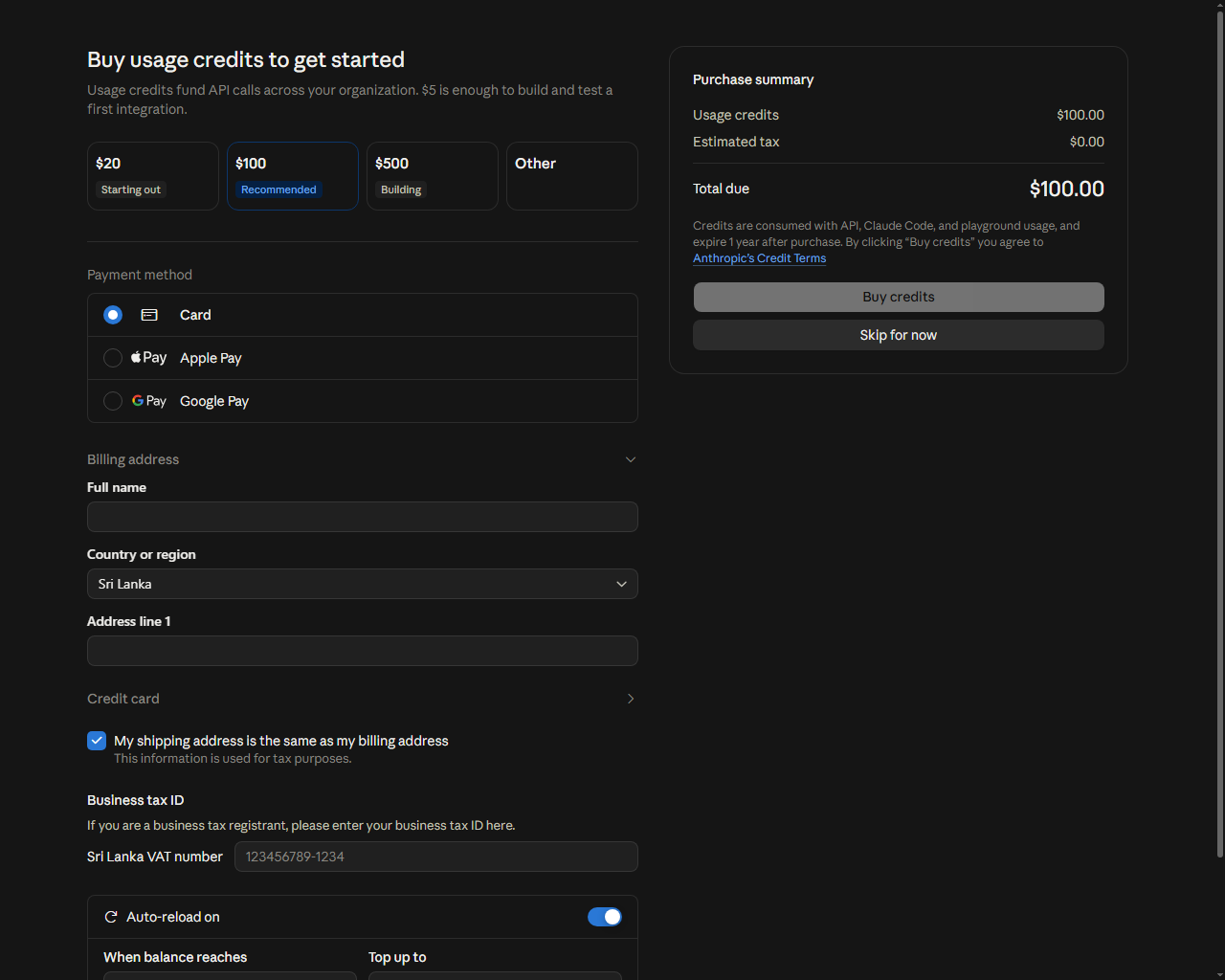
Task: Click the Auto-reload circular arrow icon
Action: [111, 917]
